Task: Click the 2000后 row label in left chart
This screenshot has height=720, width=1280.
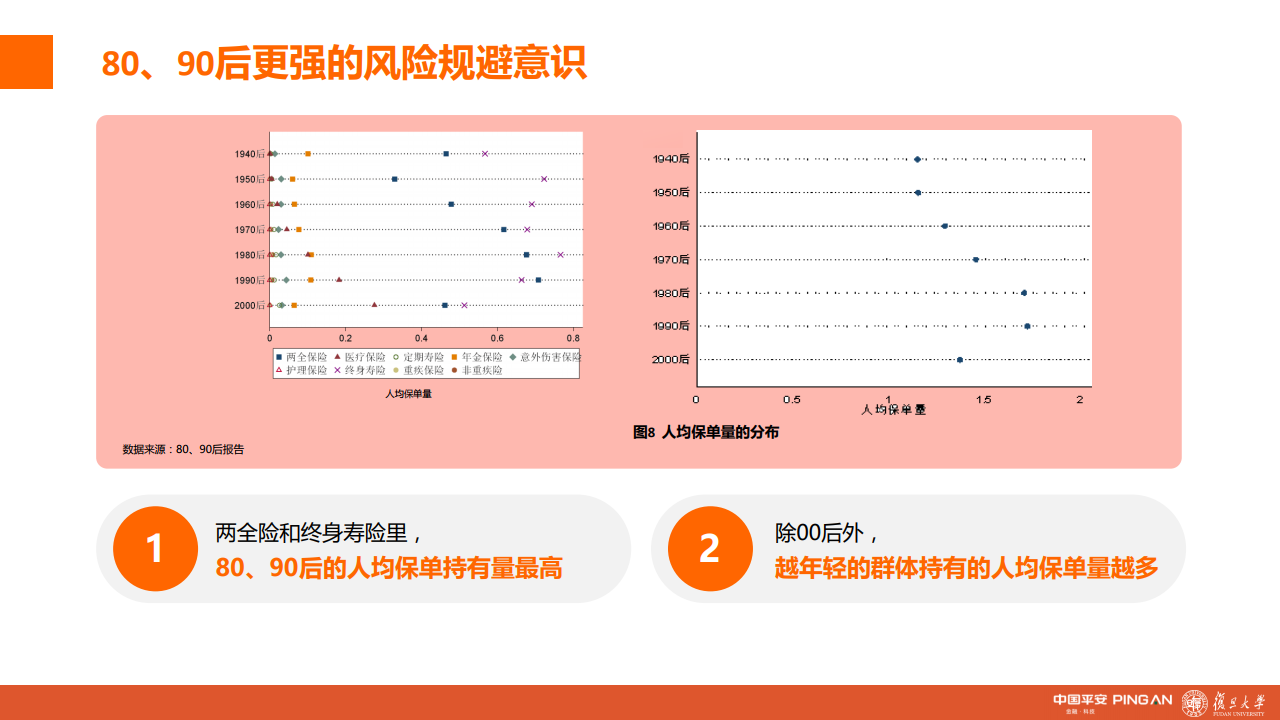Action: [x=249, y=305]
